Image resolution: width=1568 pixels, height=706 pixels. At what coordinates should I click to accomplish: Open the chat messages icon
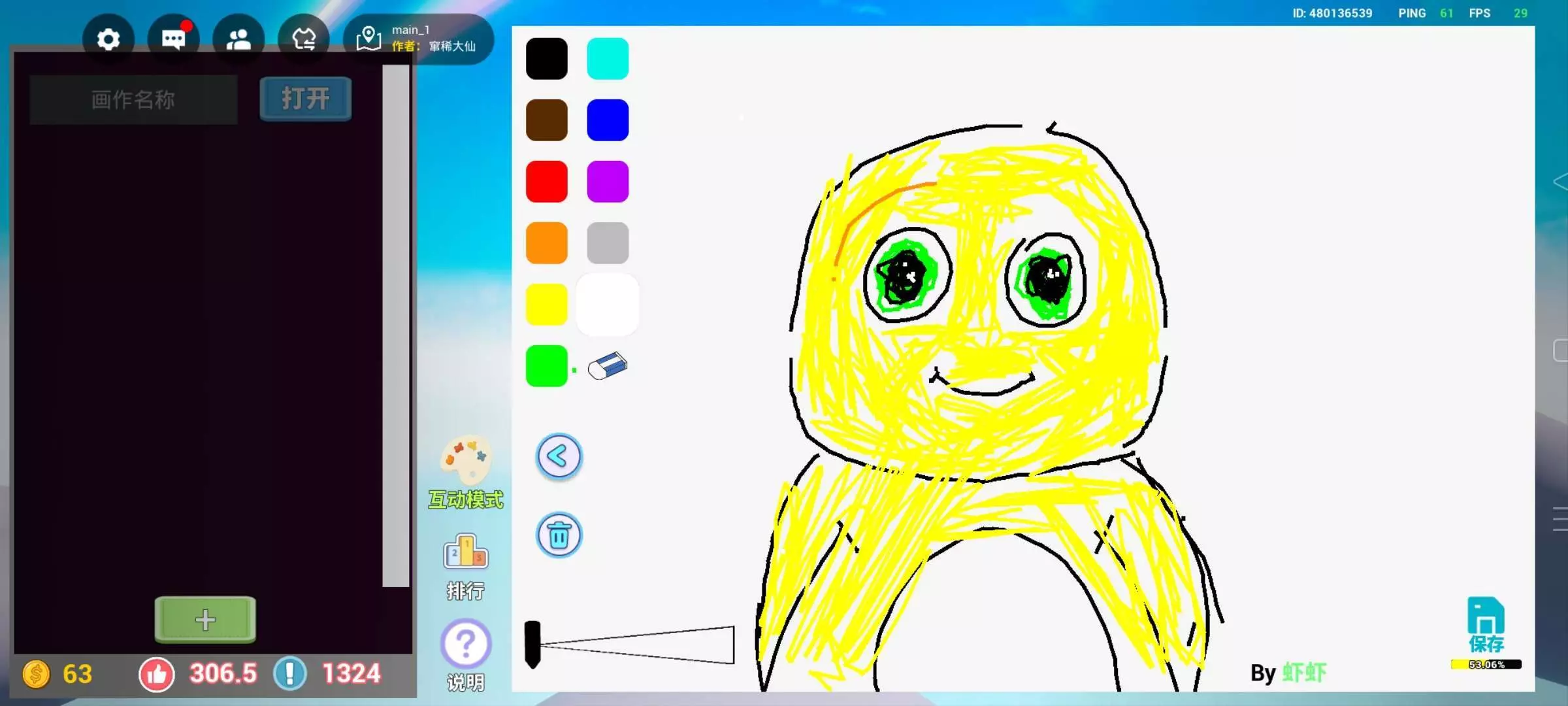pos(173,39)
